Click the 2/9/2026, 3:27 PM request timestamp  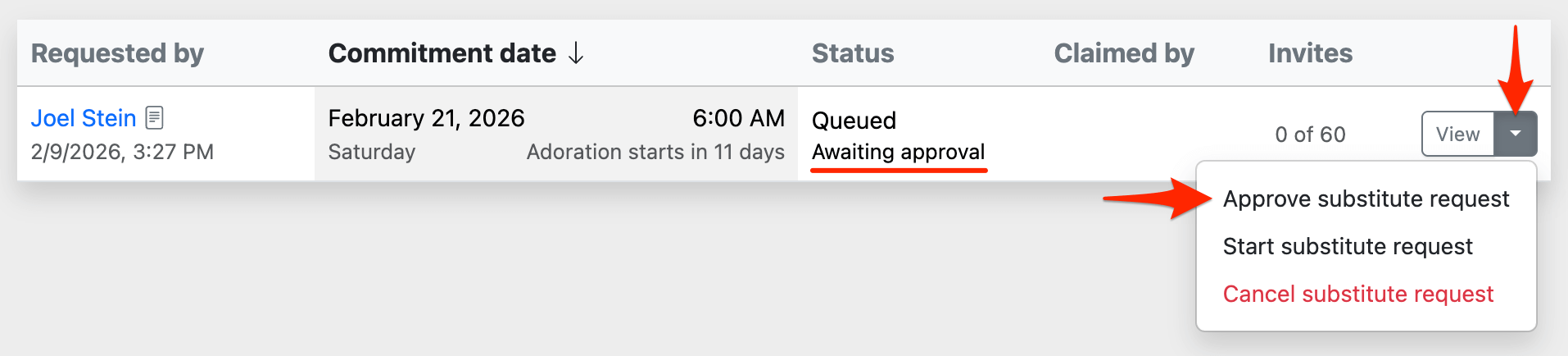(x=122, y=152)
